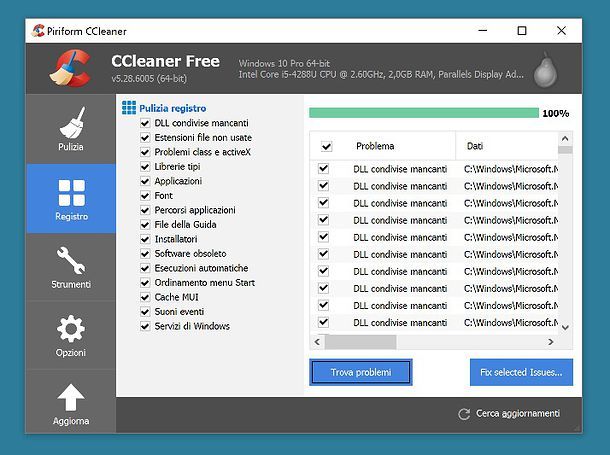610x455 pixels.
Task: Uncheck Percorsi applicazioni option
Action: (145, 210)
